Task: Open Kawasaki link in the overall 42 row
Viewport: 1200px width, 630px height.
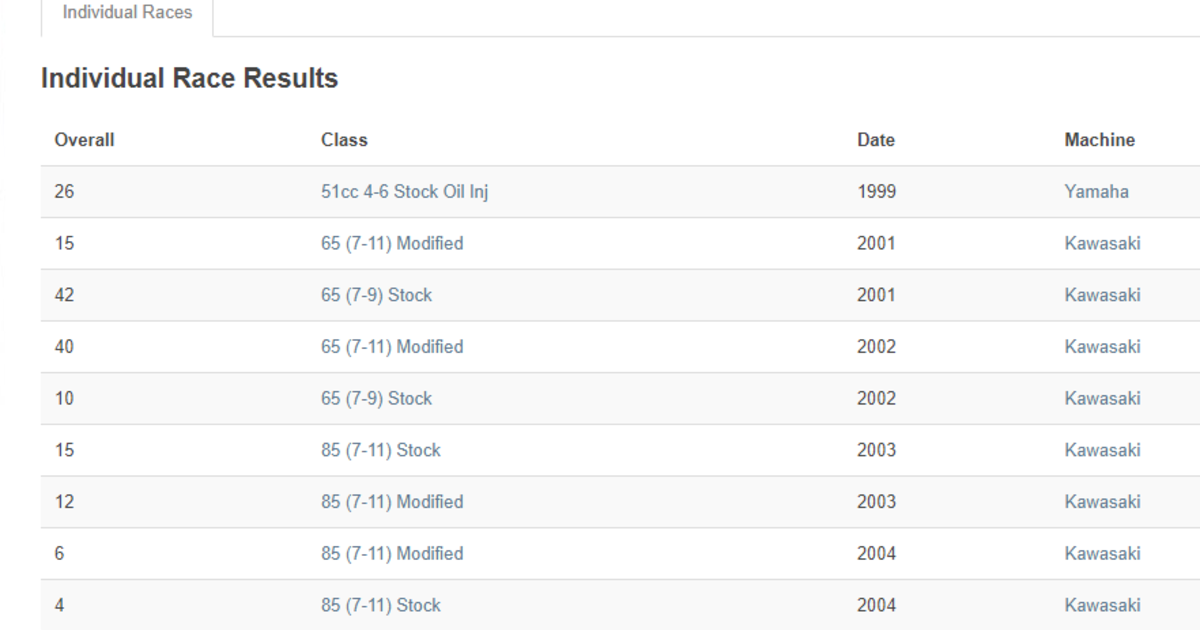Action: [x=1102, y=296]
